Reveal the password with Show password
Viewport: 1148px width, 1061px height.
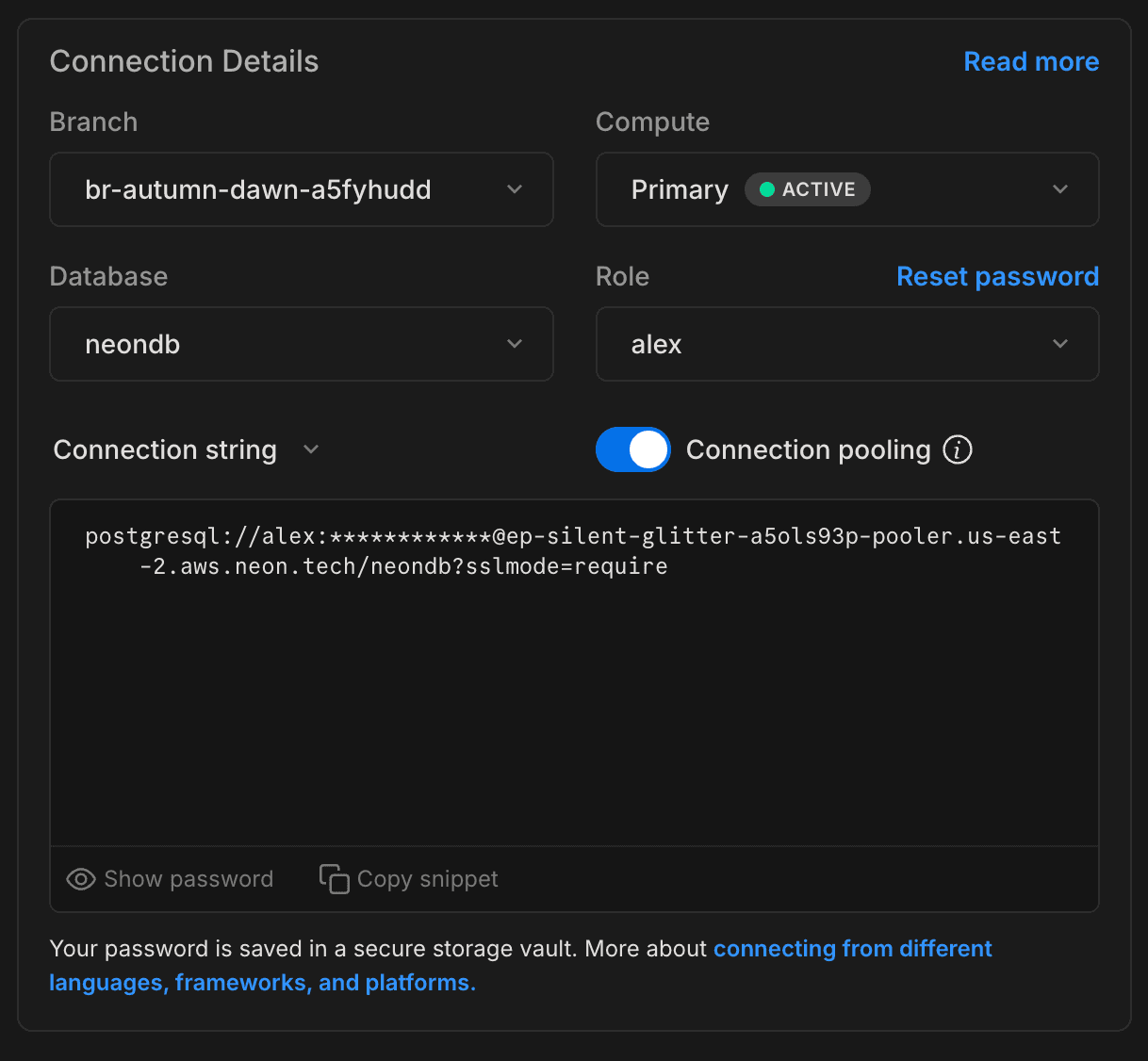click(x=170, y=878)
